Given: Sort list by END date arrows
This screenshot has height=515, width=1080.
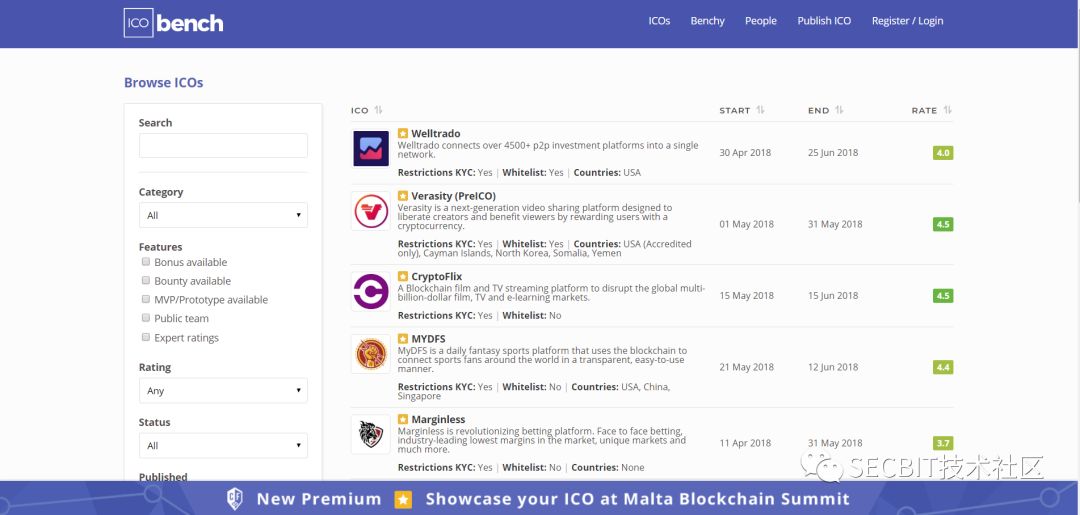Looking at the screenshot, I should coord(839,110).
